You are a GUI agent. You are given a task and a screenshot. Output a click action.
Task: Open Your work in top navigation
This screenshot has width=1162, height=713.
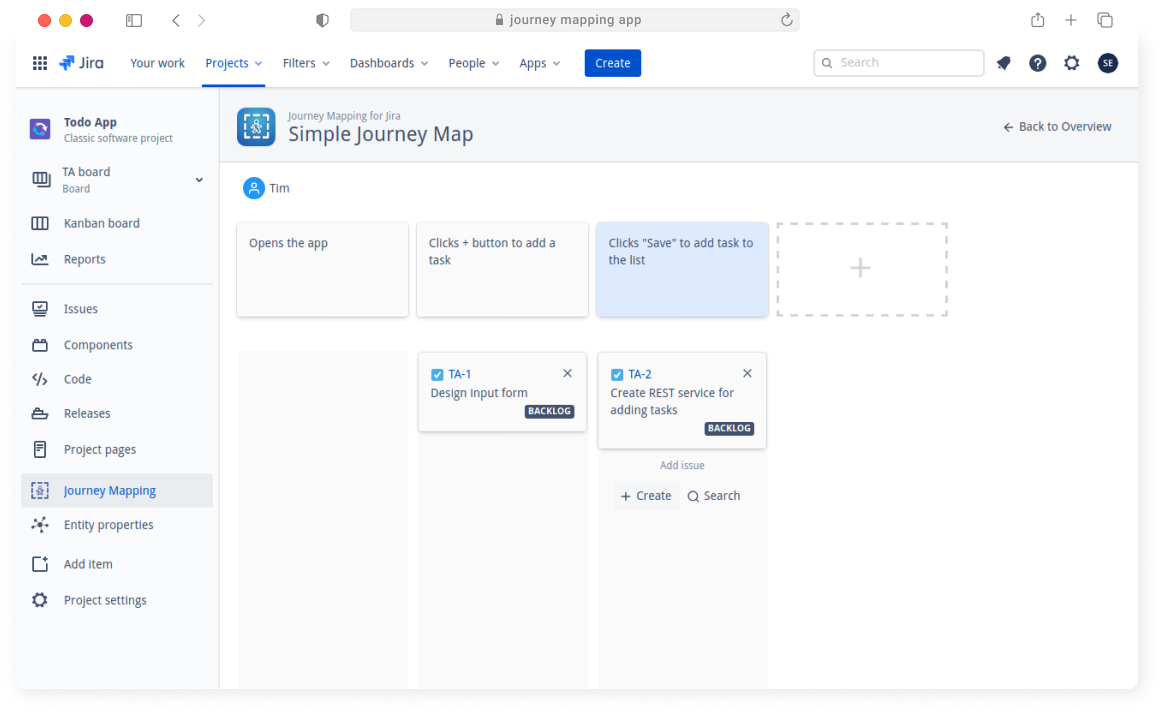coord(157,63)
